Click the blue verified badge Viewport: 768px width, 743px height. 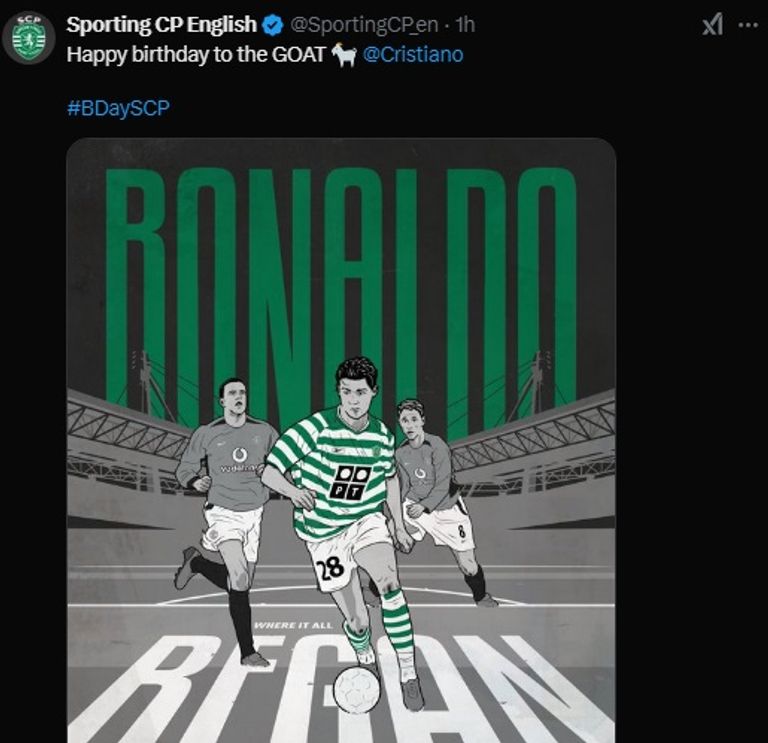[271, 25]
